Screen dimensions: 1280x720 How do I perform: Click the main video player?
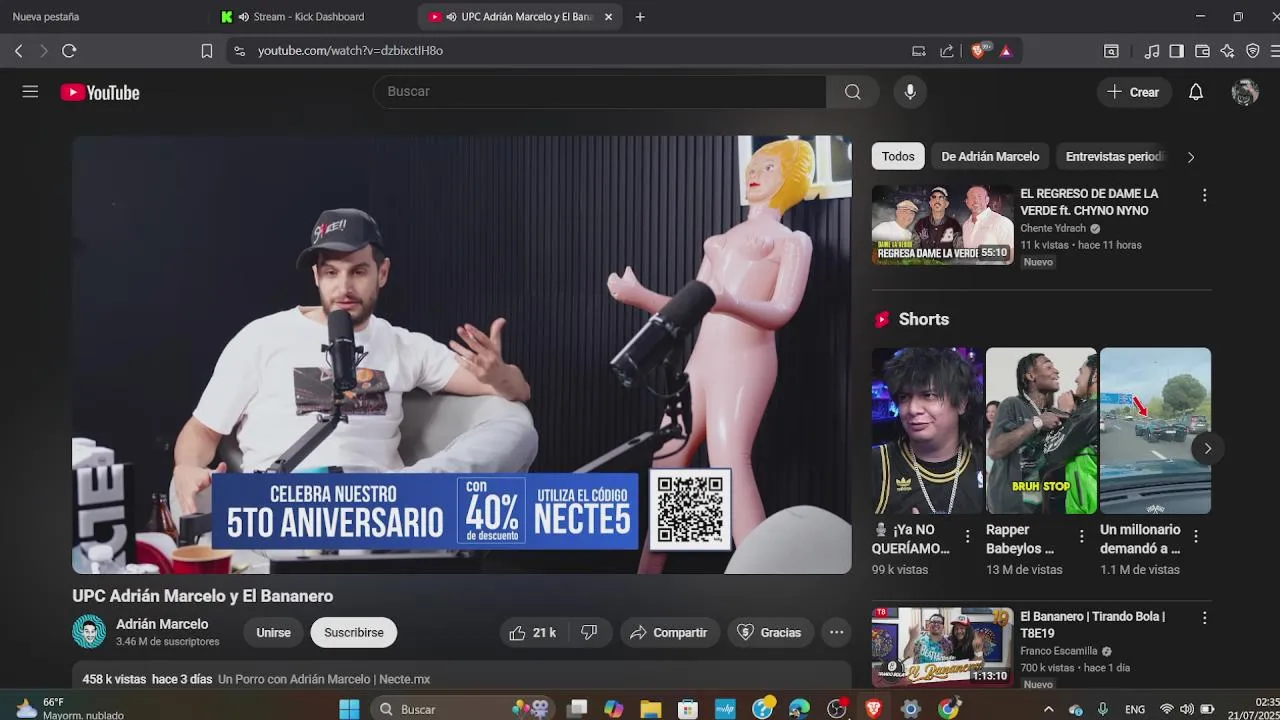[462, 355]
